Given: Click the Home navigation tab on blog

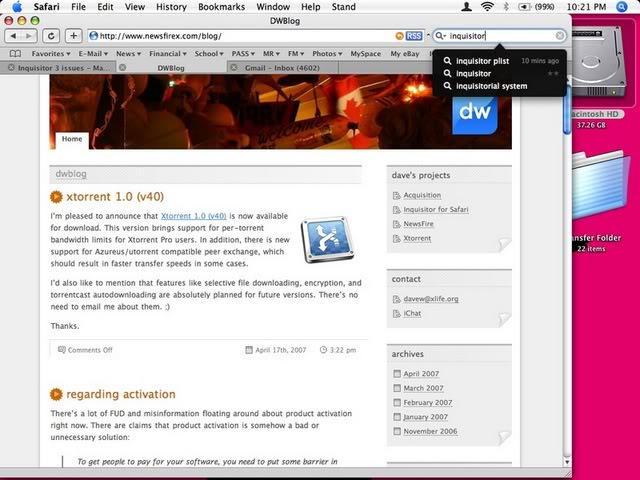Looking at the screenshot, I should coord(72,139).
